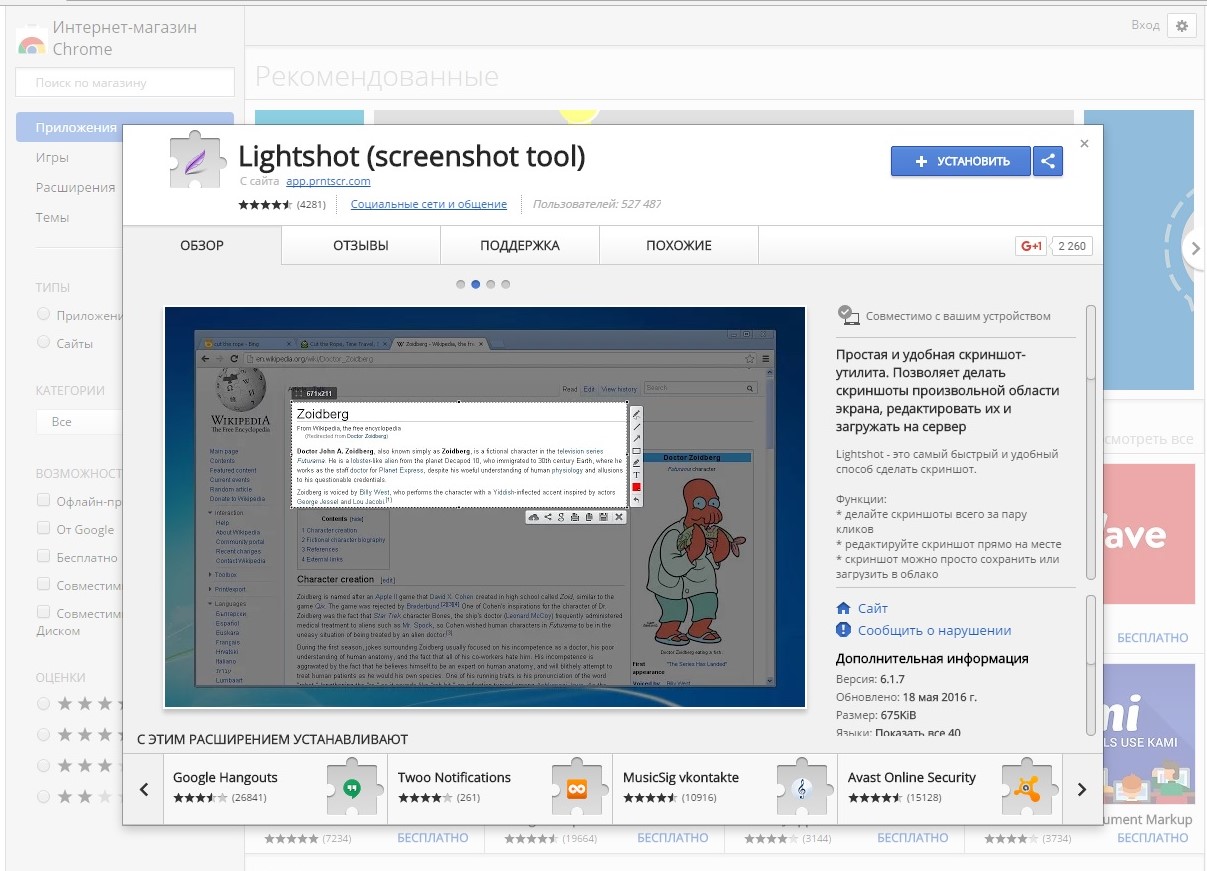
Task: Select the Сайты type radio button
Action: [x=43, y=342]
